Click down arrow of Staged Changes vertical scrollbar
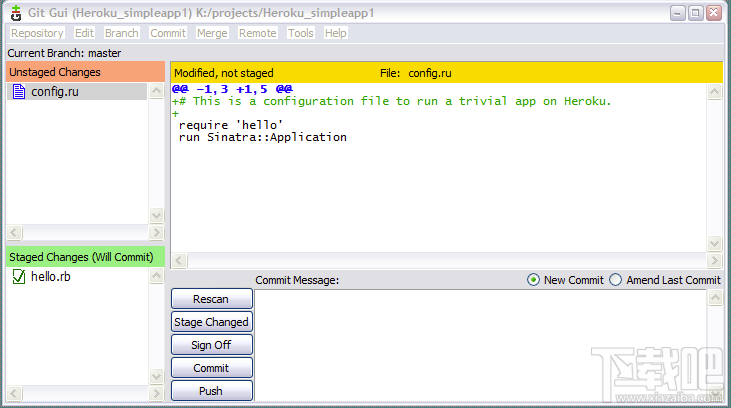731x408 pixels. tap(157, 376)
